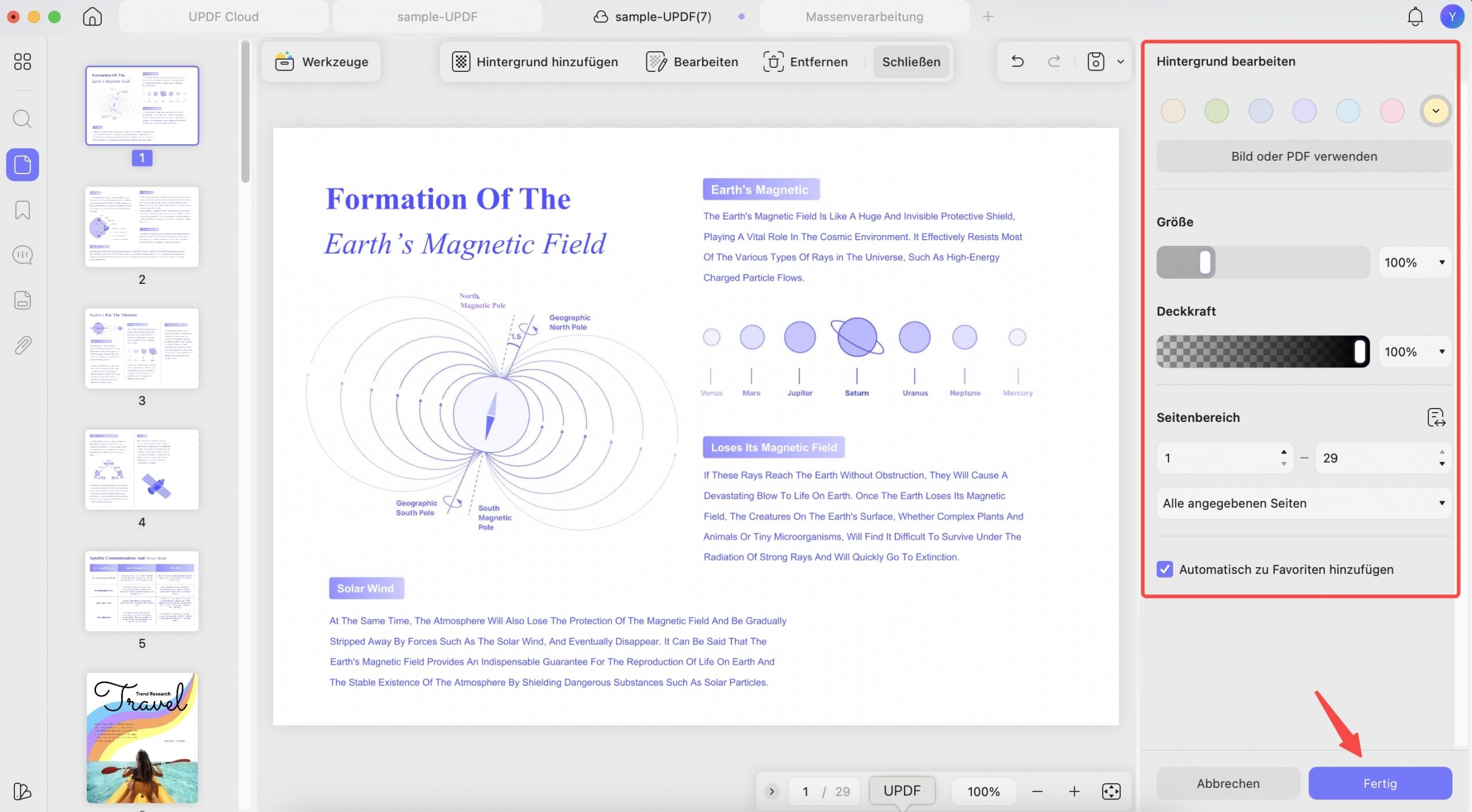Click Bild oder PDF verwenden button

[x=1304, y=156]
